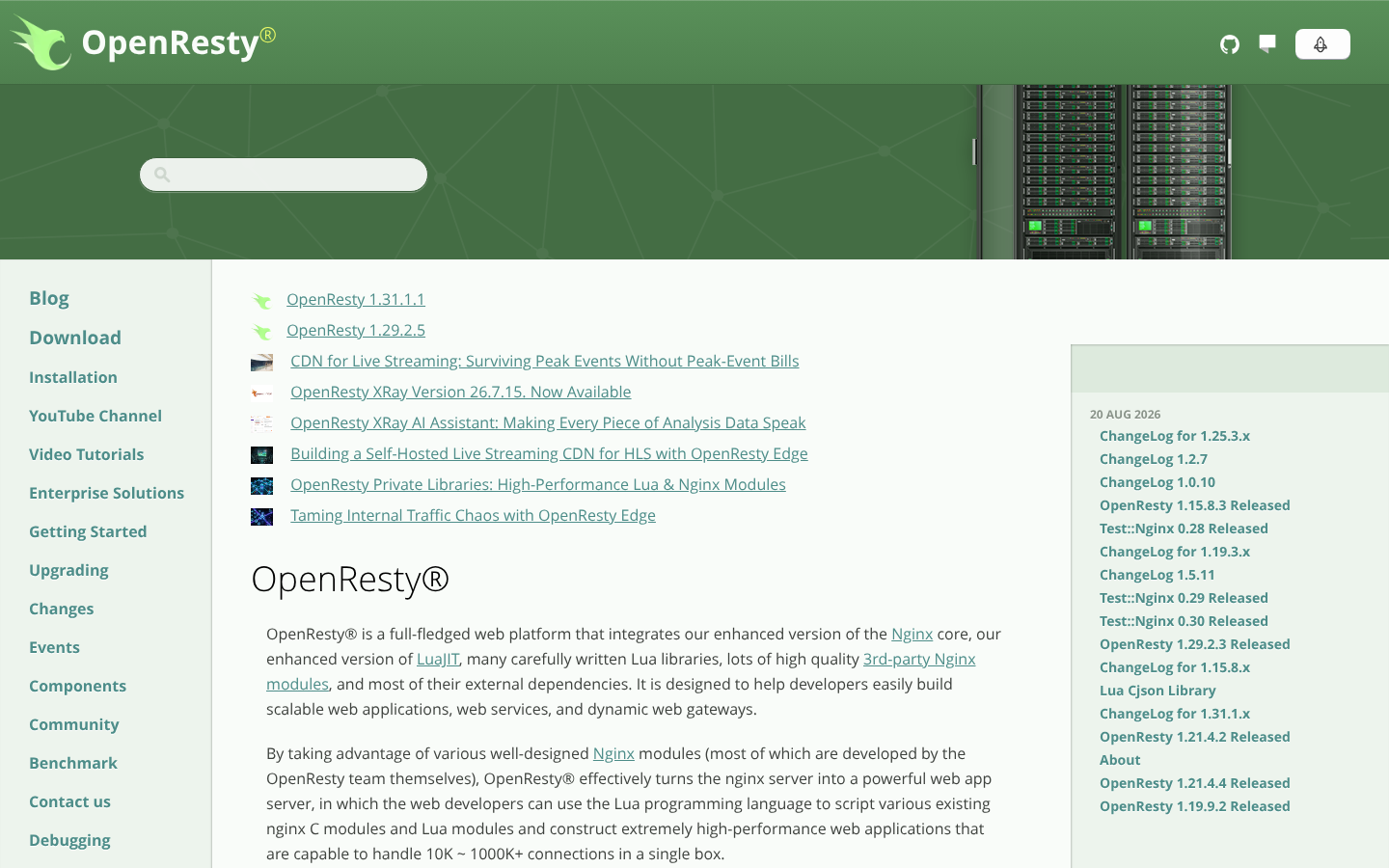Open the About link in news list

(x=1120, y=760)
